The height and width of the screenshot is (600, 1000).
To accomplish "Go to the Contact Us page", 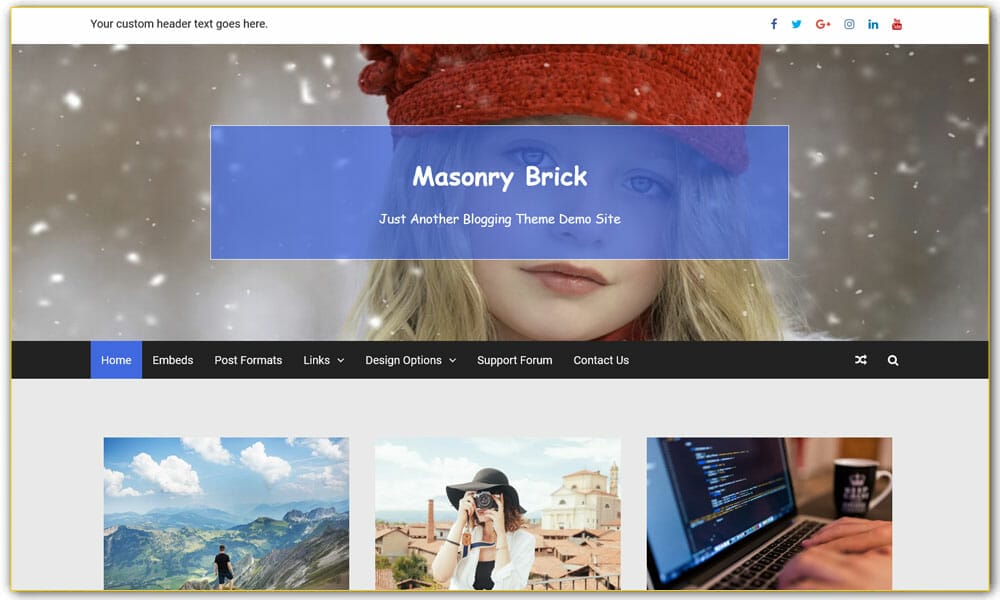I will click(600, 360).
